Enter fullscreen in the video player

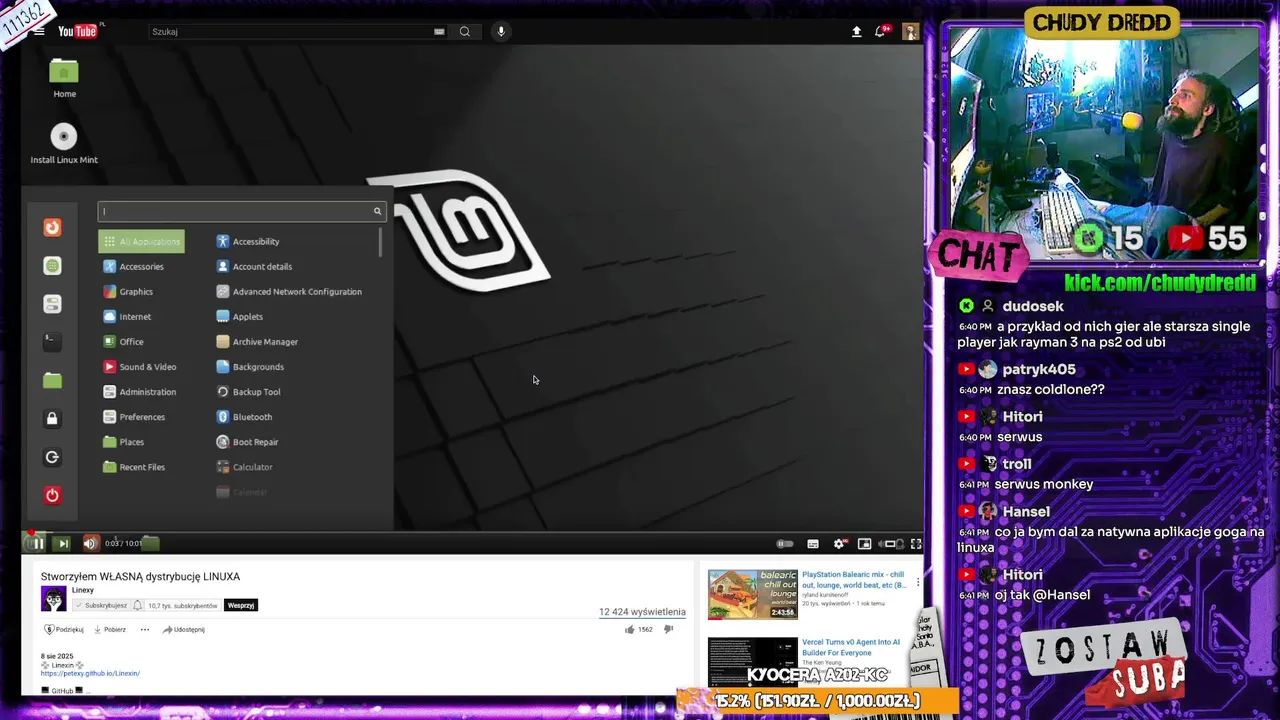(915, 544)
